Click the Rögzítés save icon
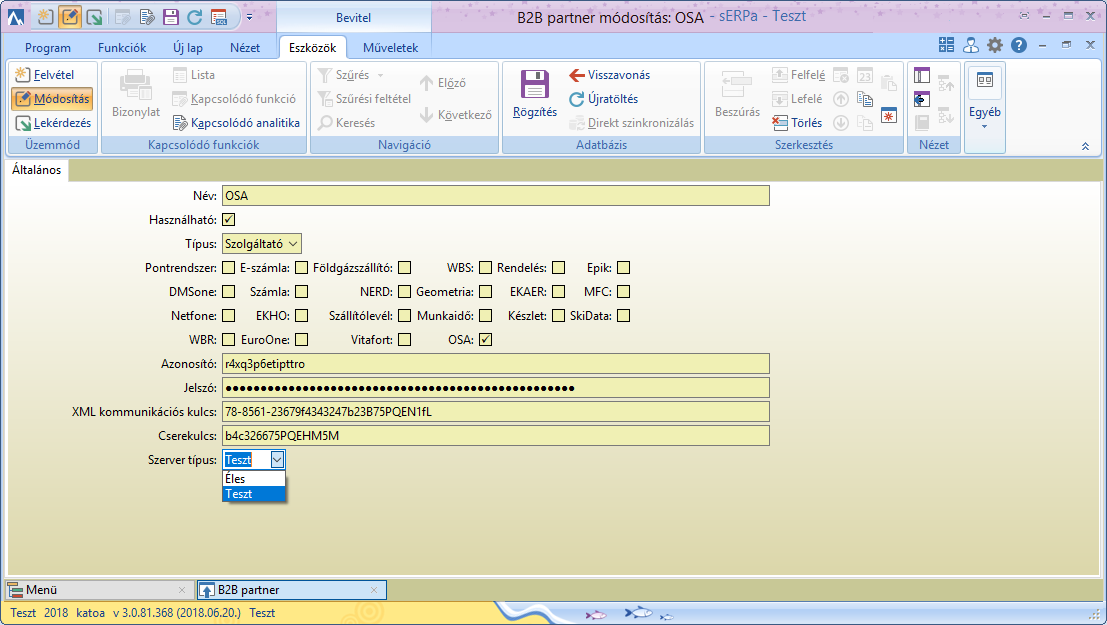Screen dimensions: 1107x625 coord(534,85)
